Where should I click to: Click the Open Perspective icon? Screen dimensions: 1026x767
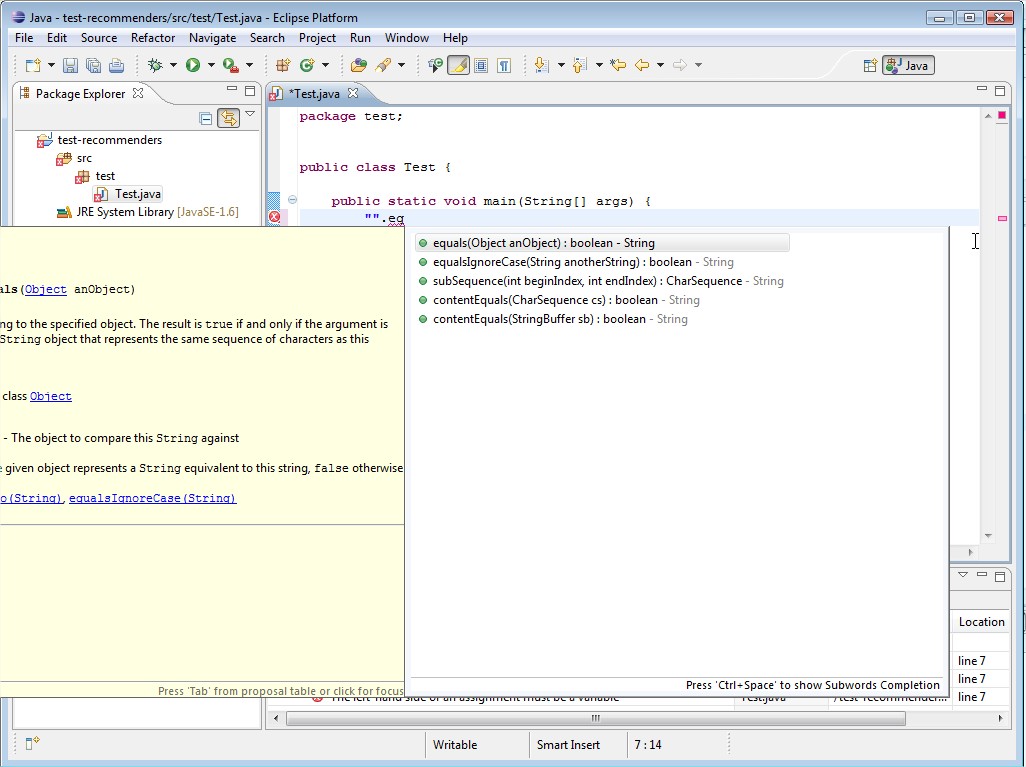click(x=870, y=65)
